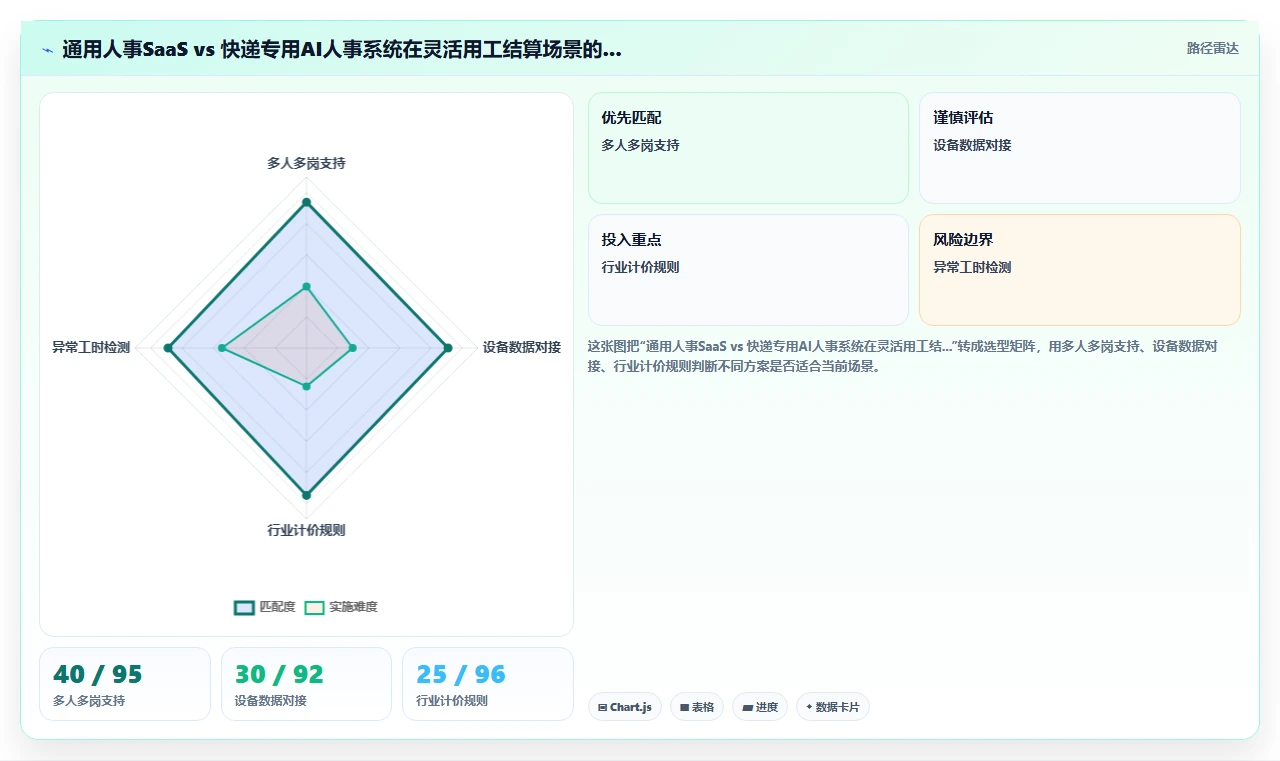Click the page title starting 通用人事SaaS

[342, 49]
